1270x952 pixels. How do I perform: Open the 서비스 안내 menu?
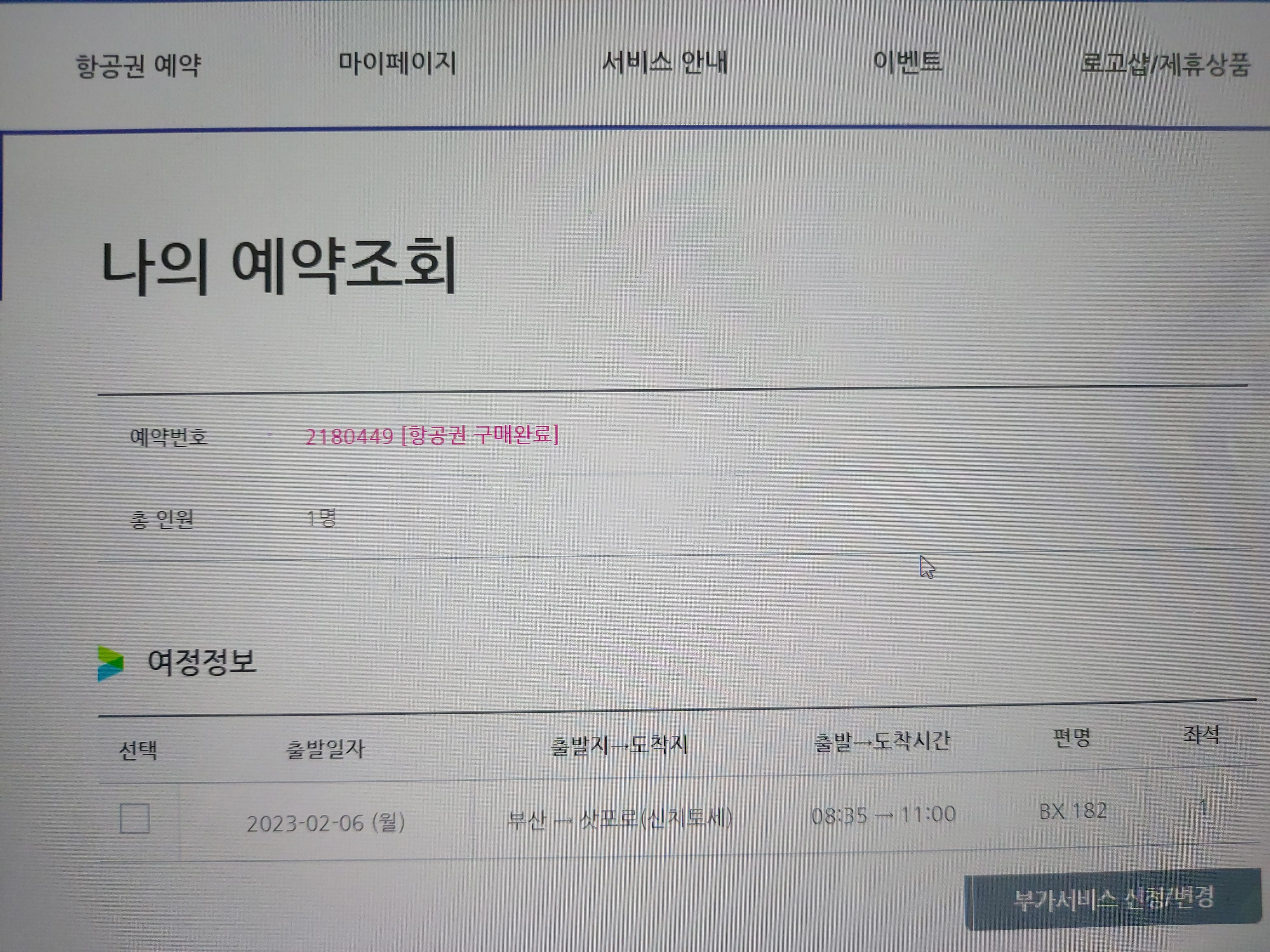point(664,61)
